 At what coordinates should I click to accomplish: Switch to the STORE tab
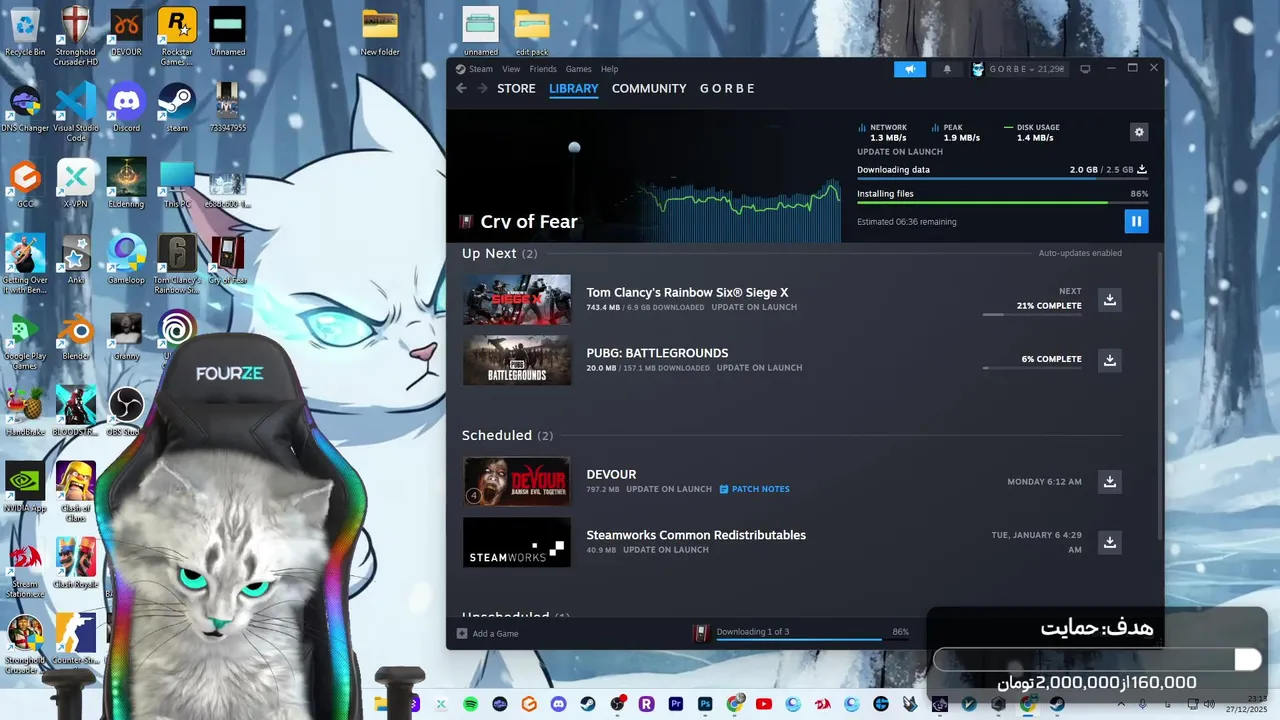coord(516,88)
